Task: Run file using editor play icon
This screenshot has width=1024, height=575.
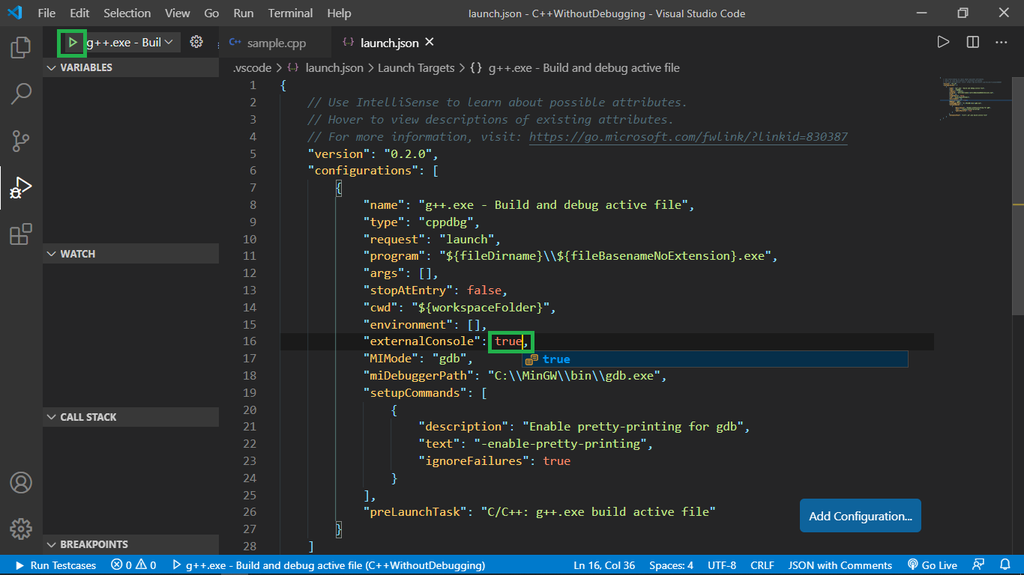Action: tap(943, 42)
